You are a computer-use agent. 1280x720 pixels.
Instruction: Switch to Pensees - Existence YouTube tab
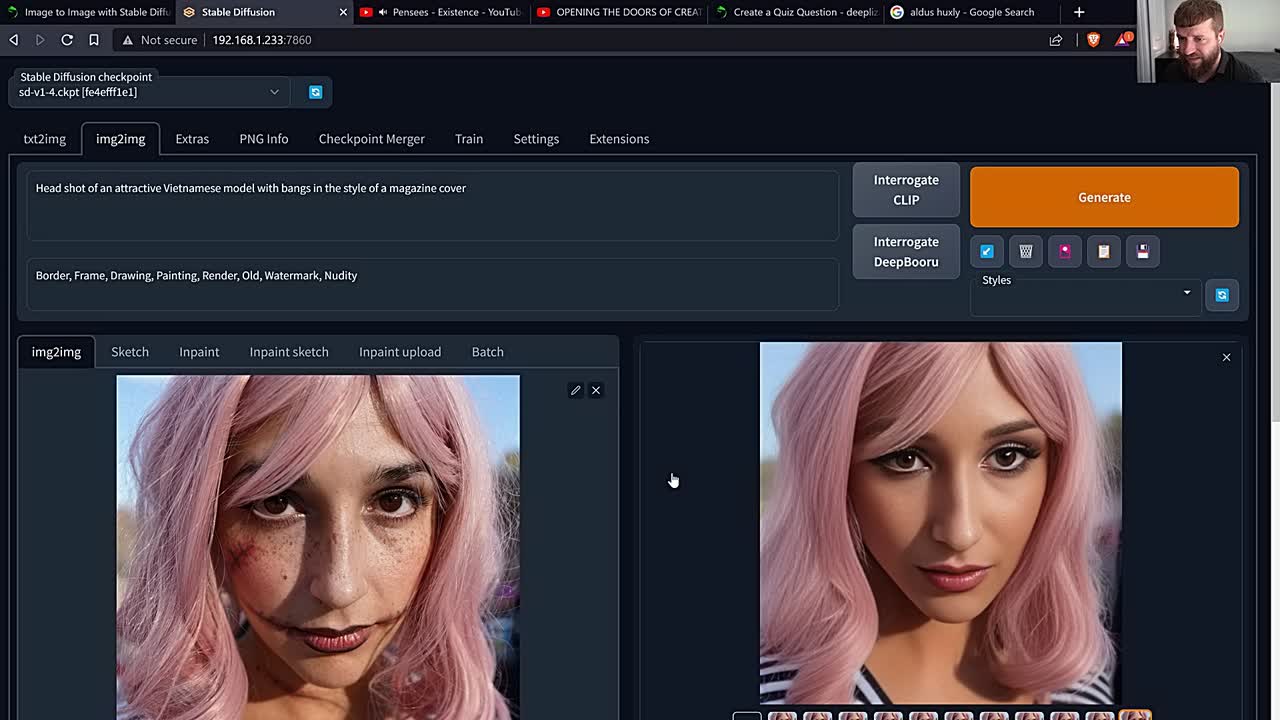click(x=440, y=12)
